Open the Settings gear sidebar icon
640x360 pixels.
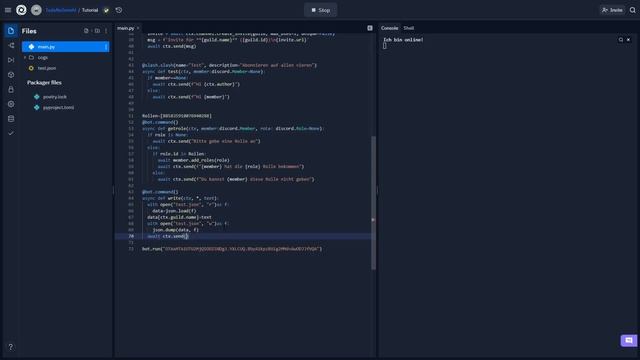coord(11,104)
